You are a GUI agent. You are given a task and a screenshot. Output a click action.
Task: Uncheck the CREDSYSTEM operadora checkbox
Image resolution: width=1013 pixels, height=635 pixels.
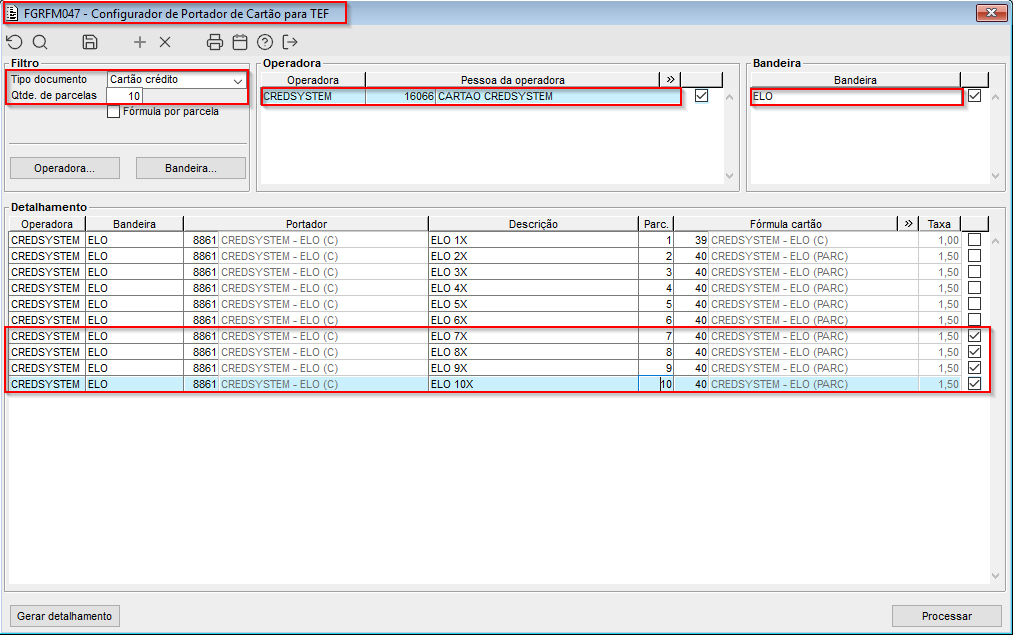tap(701, 96)
